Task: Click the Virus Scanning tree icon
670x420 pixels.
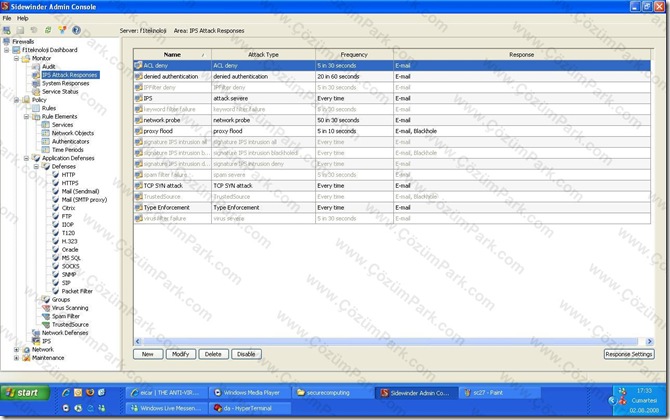Action: 46,308
